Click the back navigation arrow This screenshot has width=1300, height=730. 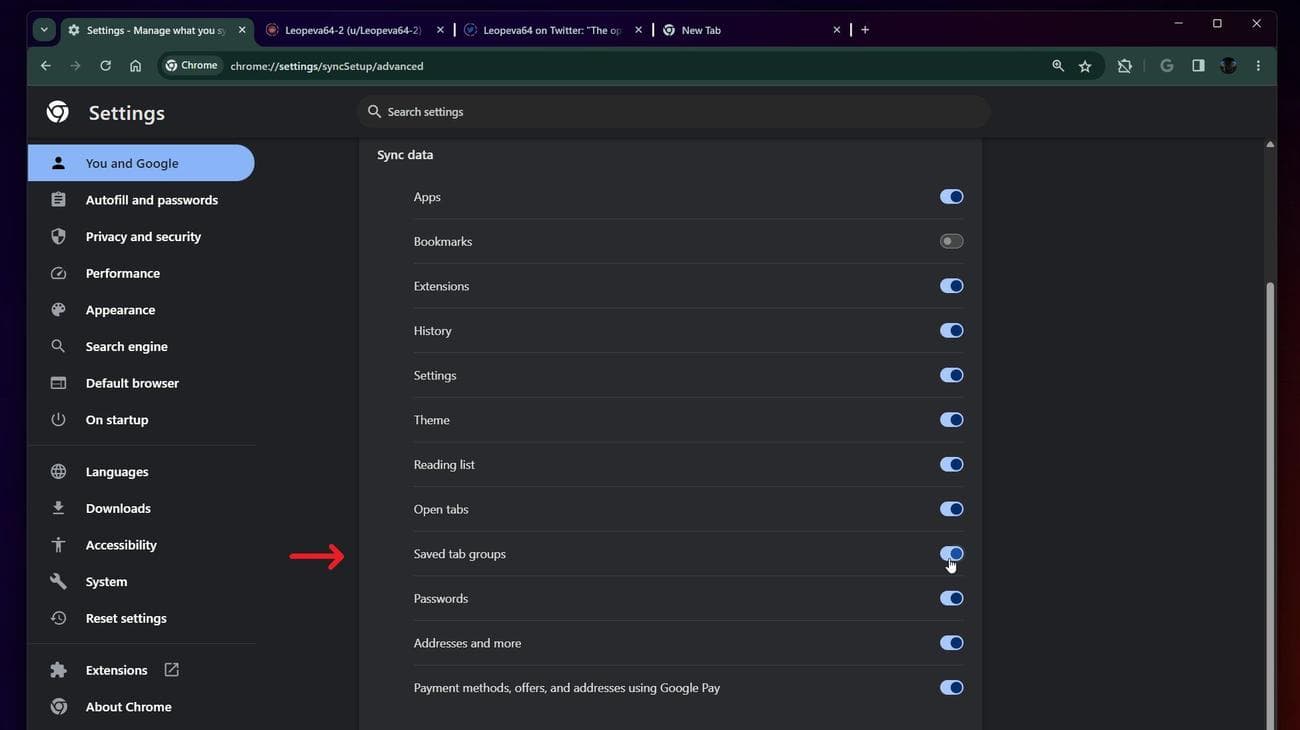coord(45,65)
